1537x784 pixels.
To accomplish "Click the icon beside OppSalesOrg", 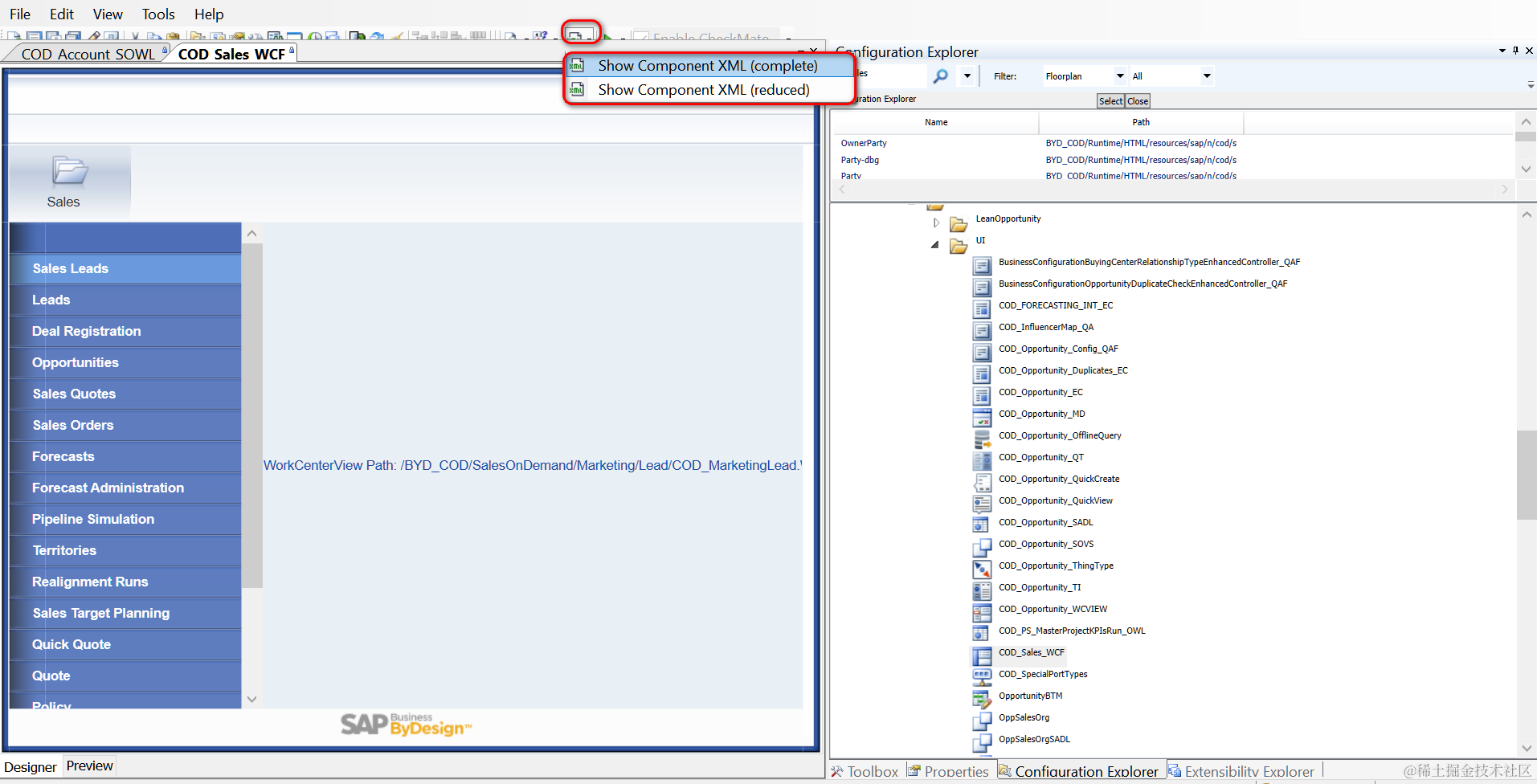I will pos(982,721).
